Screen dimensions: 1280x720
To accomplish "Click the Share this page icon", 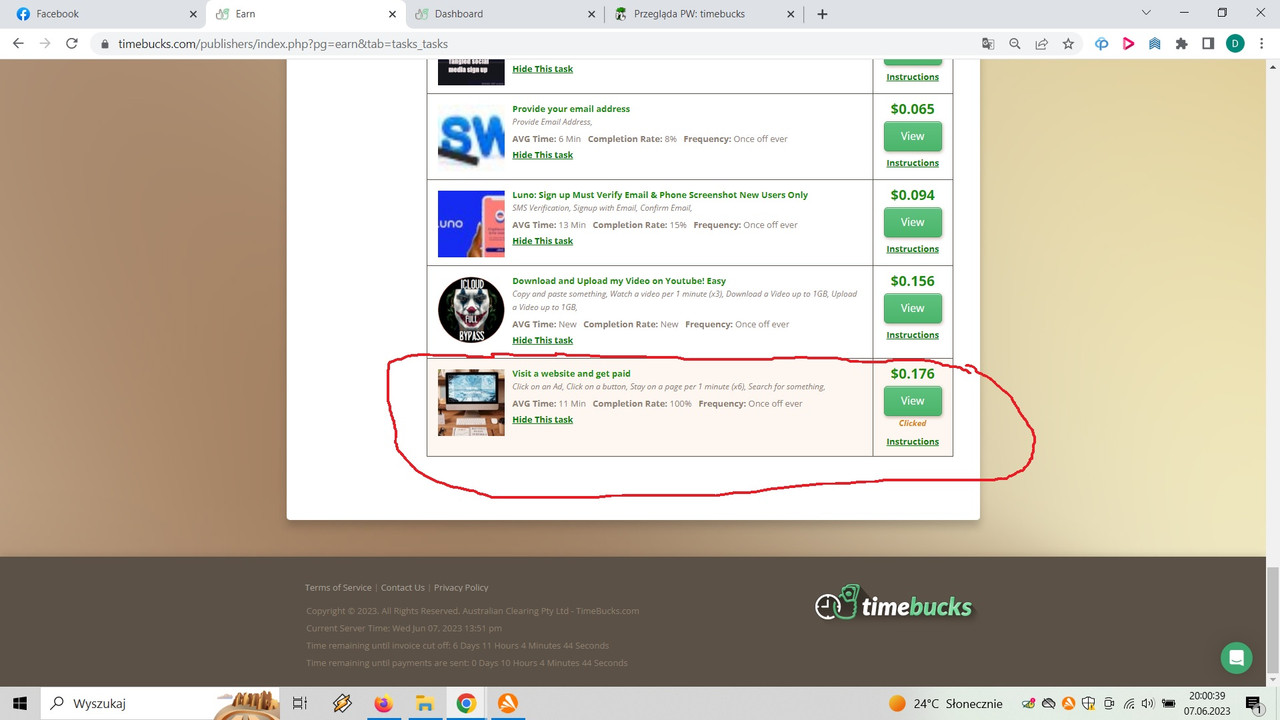I will pos(1042,44).
